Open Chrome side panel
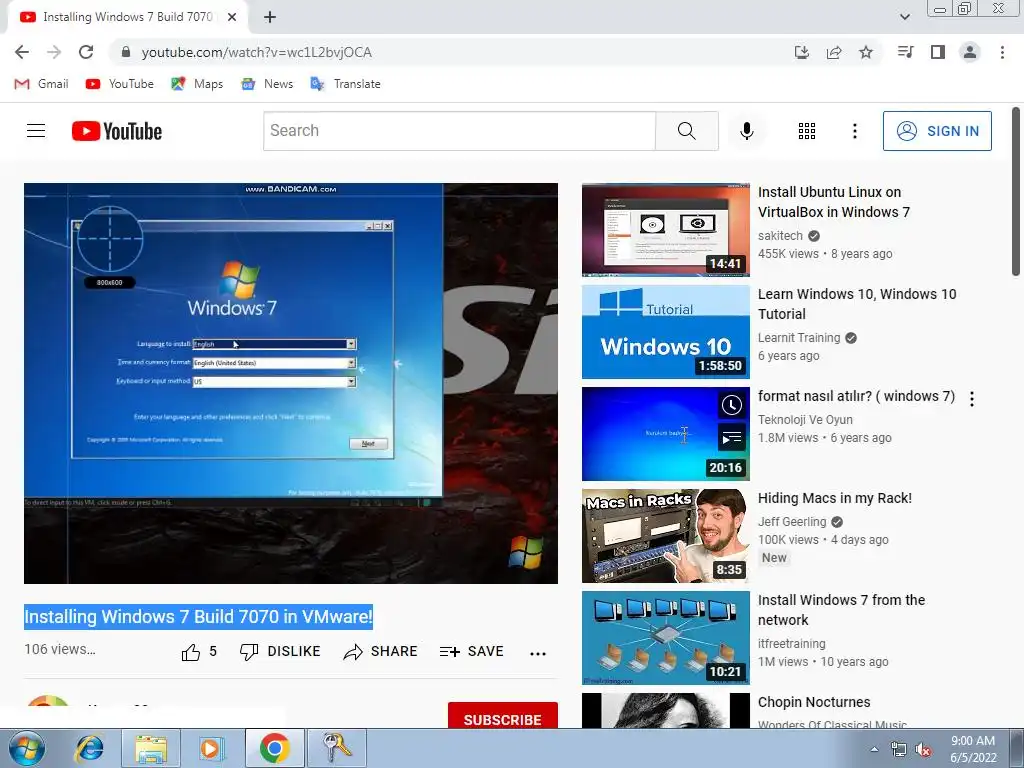 (938, 52)
